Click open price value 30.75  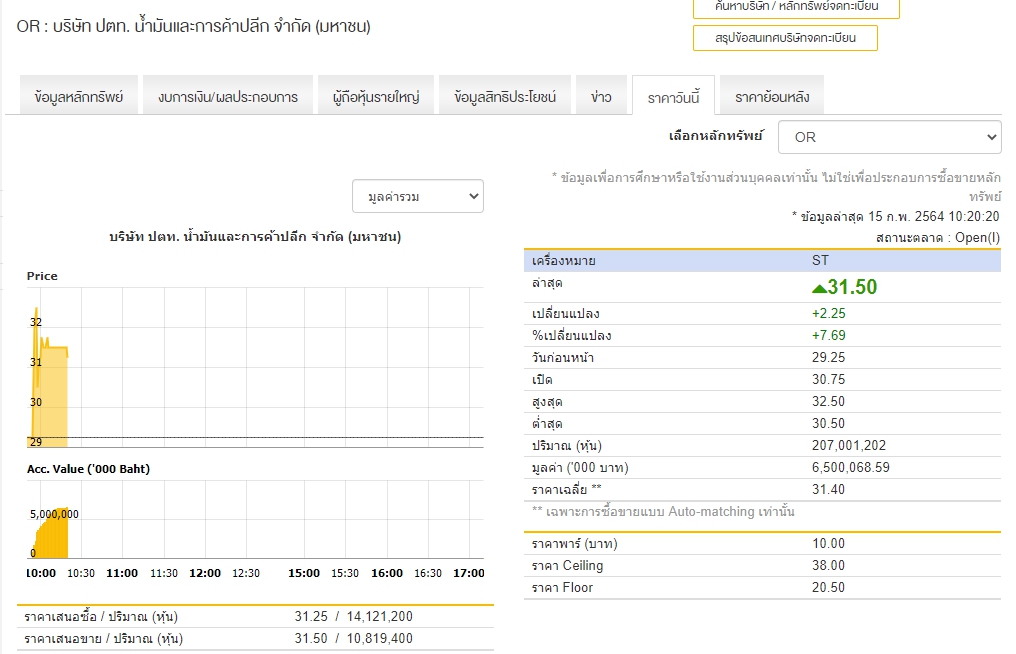pyautogui.click(x=828, y=379)
